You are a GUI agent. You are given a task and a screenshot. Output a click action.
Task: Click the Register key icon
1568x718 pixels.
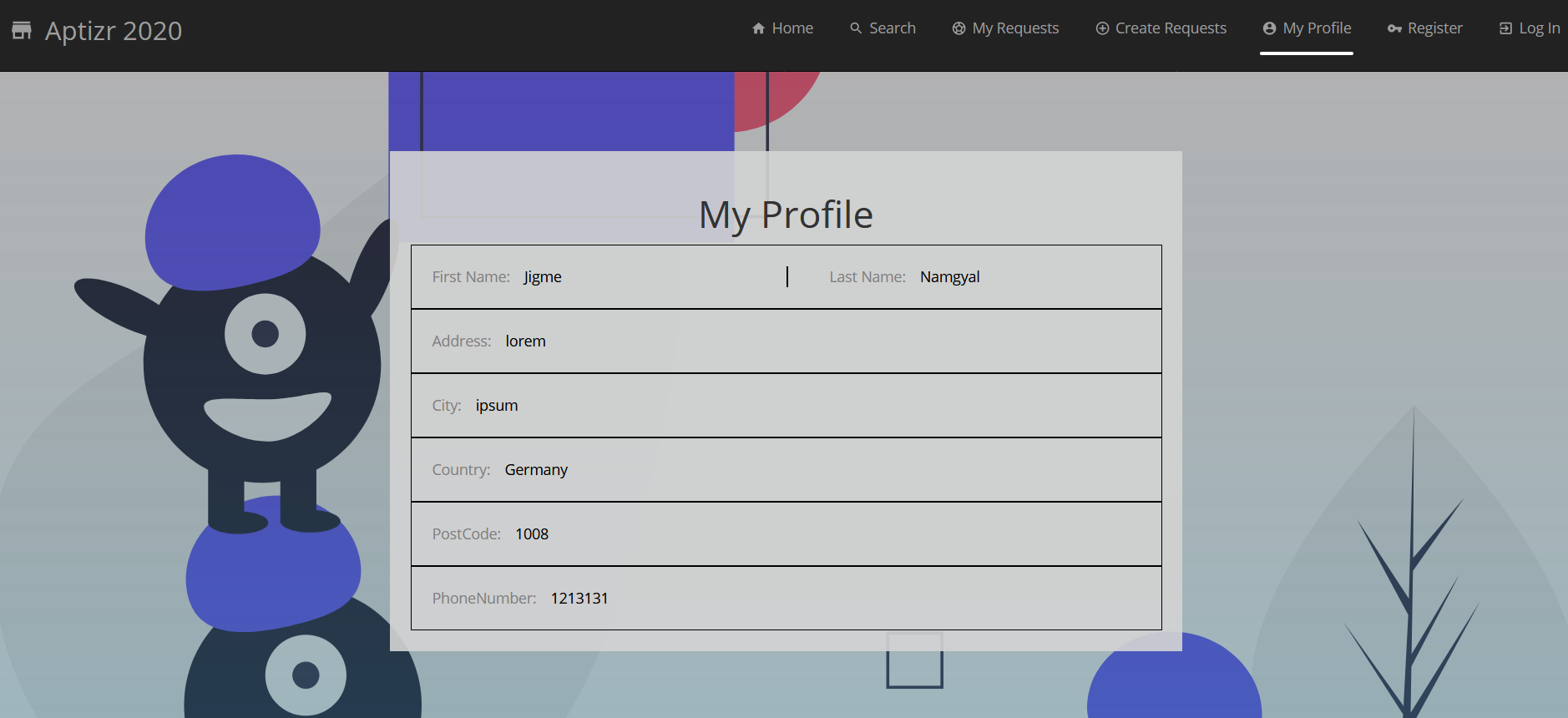click(1394, 28)
